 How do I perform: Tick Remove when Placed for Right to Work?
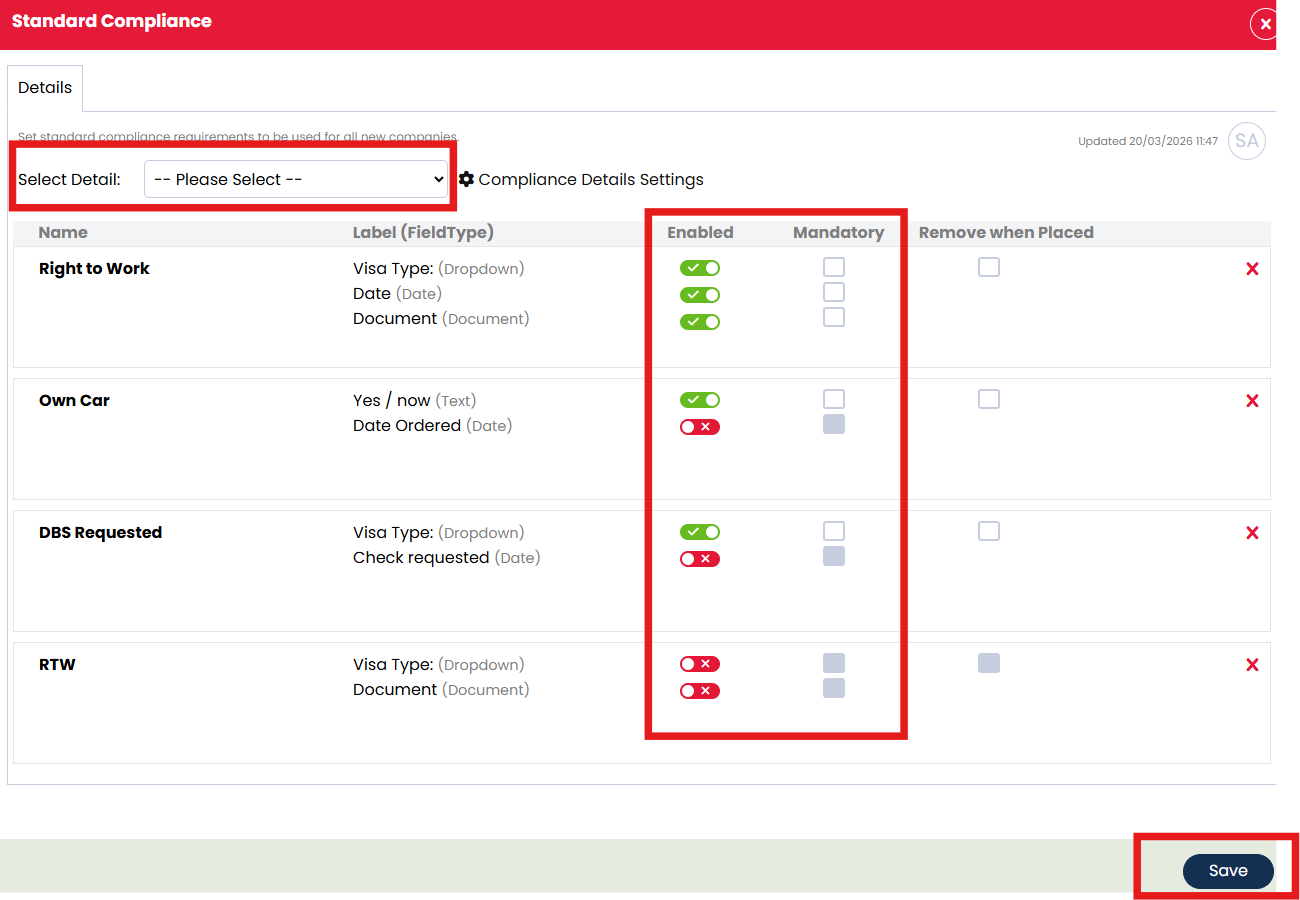989,267
